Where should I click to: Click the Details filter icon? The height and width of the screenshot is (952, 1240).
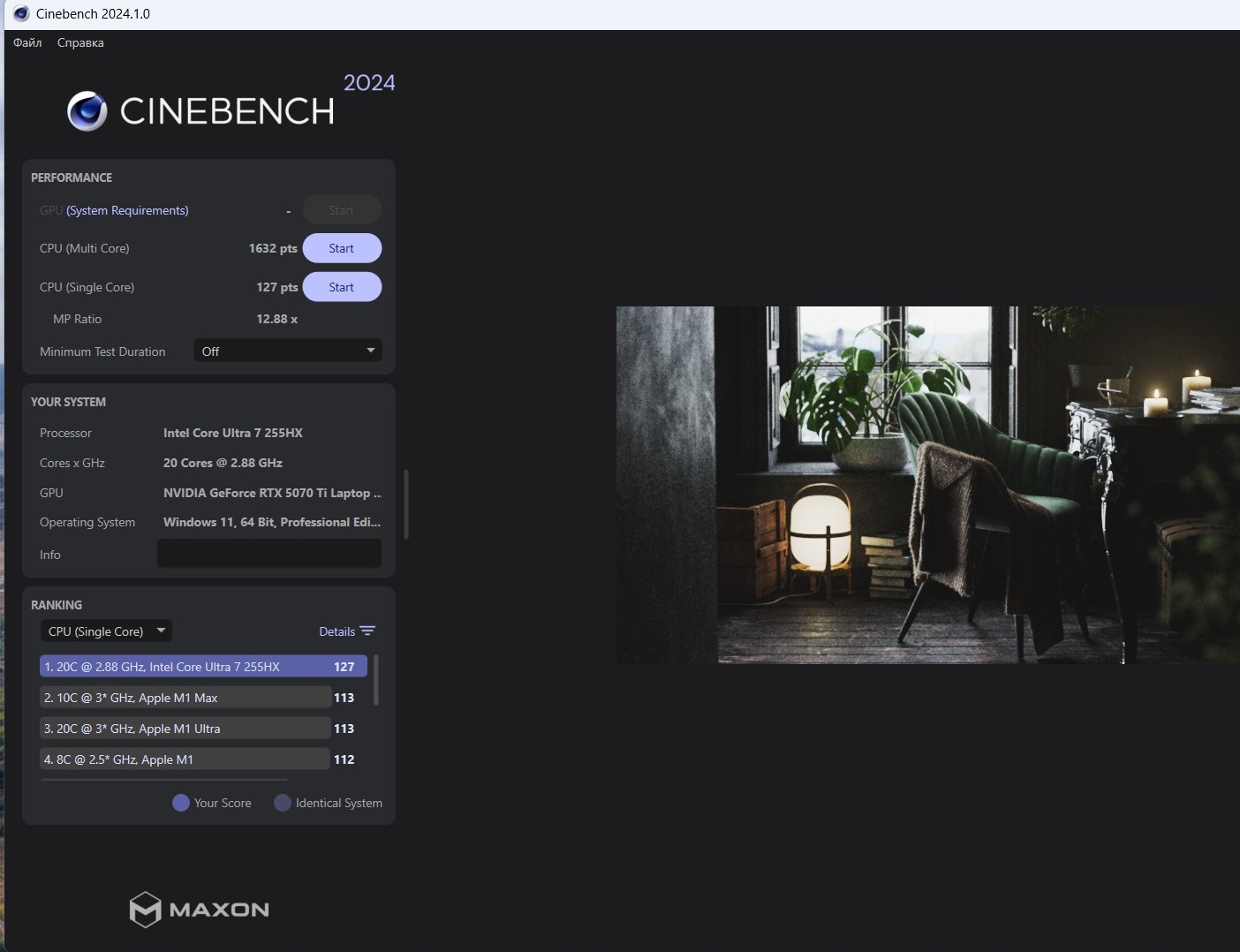click(368, 631)
